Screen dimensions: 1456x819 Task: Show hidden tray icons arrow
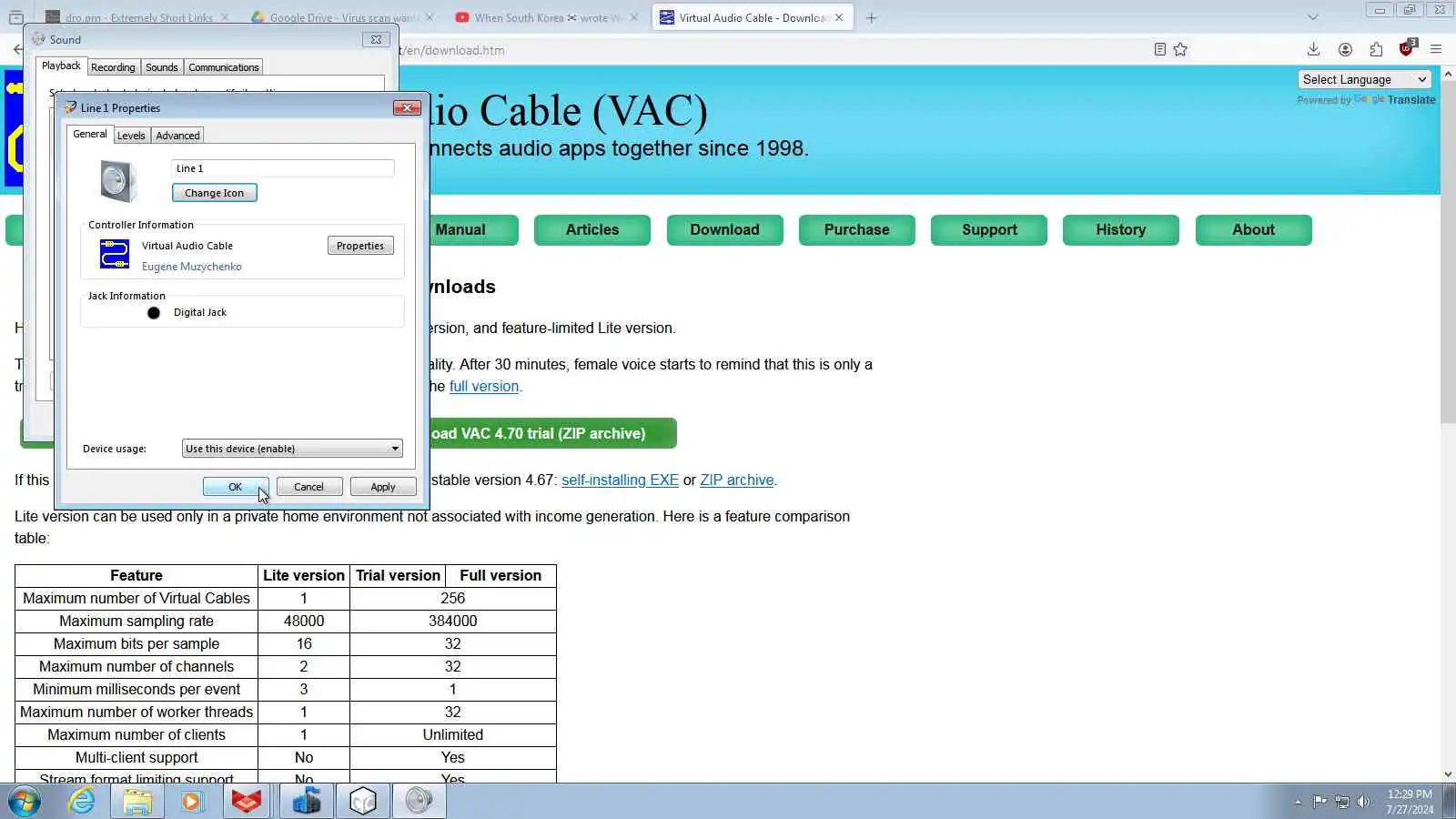pyautogui.click(x=1298, y=802)
